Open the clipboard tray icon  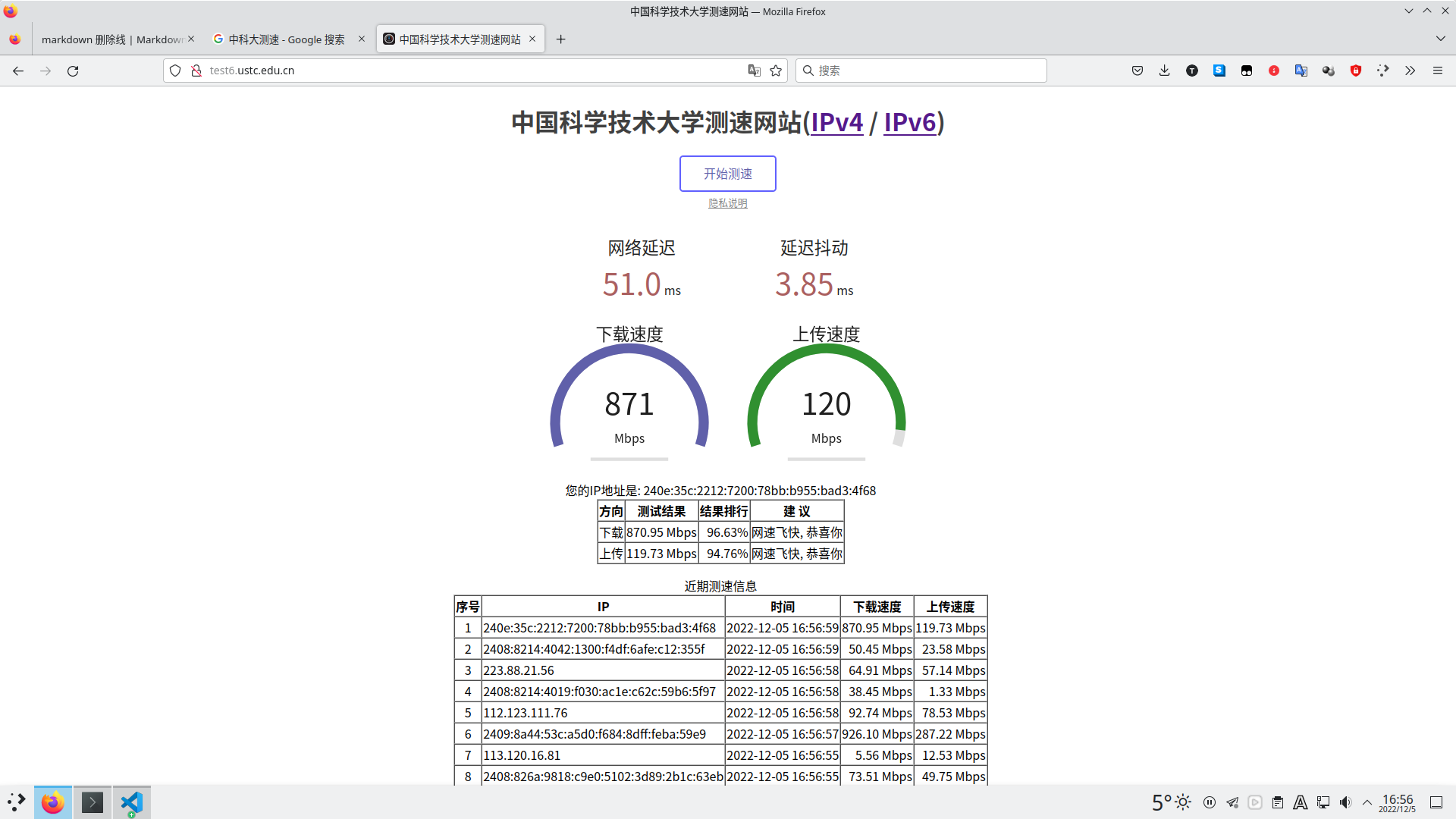pos(1278,802)
